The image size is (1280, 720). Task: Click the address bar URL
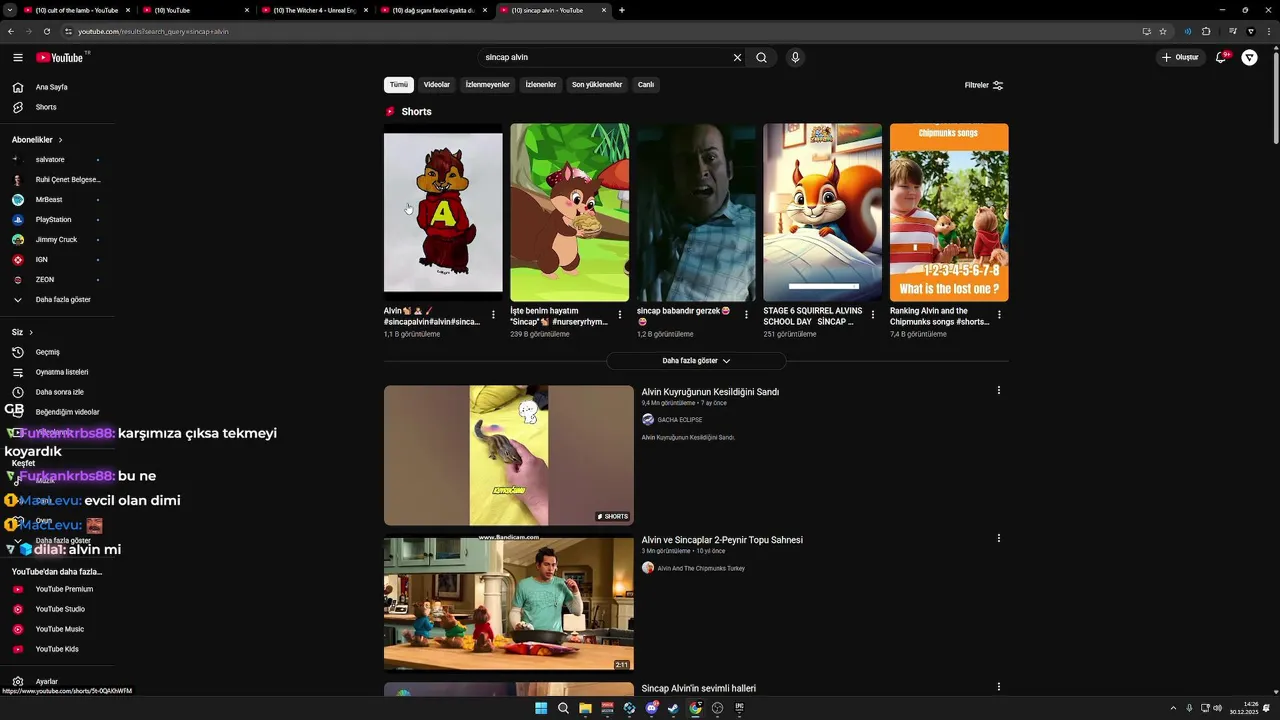click(x=153, y=31)
